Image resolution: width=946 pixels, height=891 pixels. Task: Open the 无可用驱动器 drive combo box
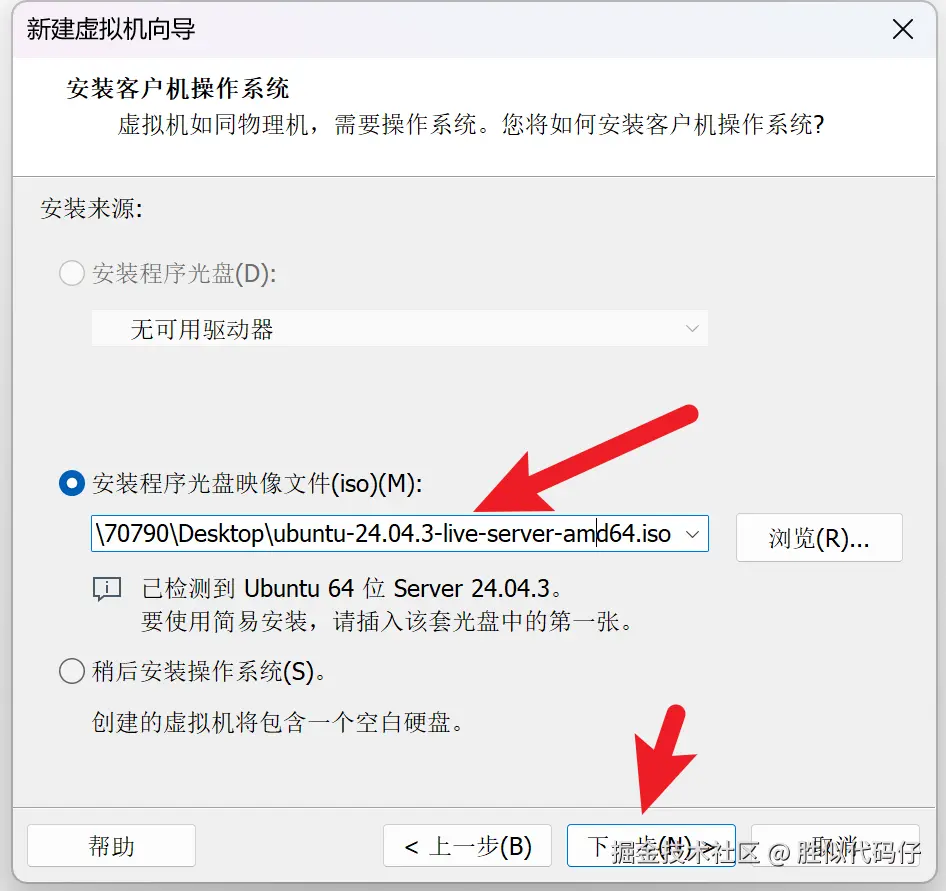coord(399,329)
